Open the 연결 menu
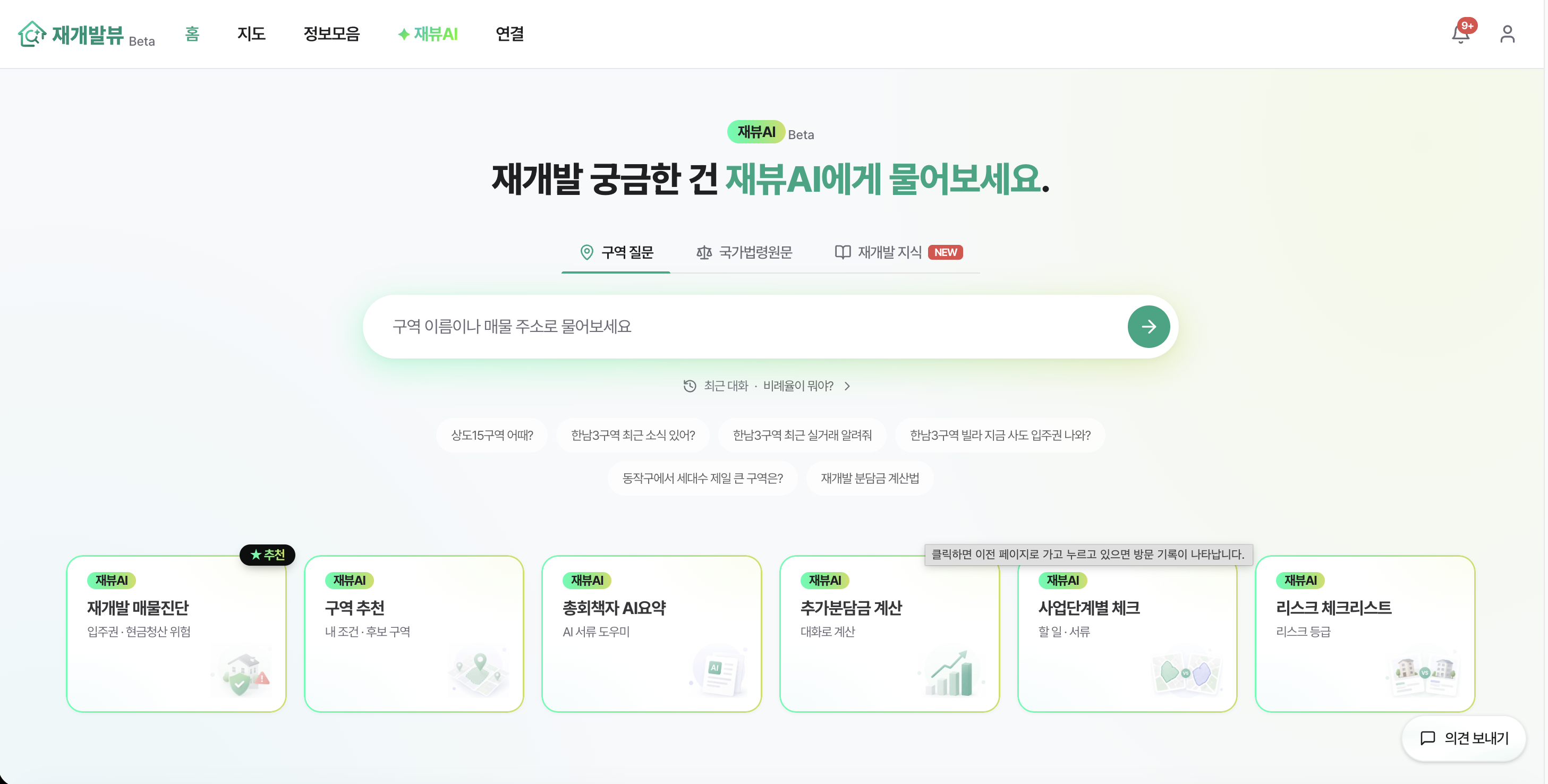 tap(509, 33)
